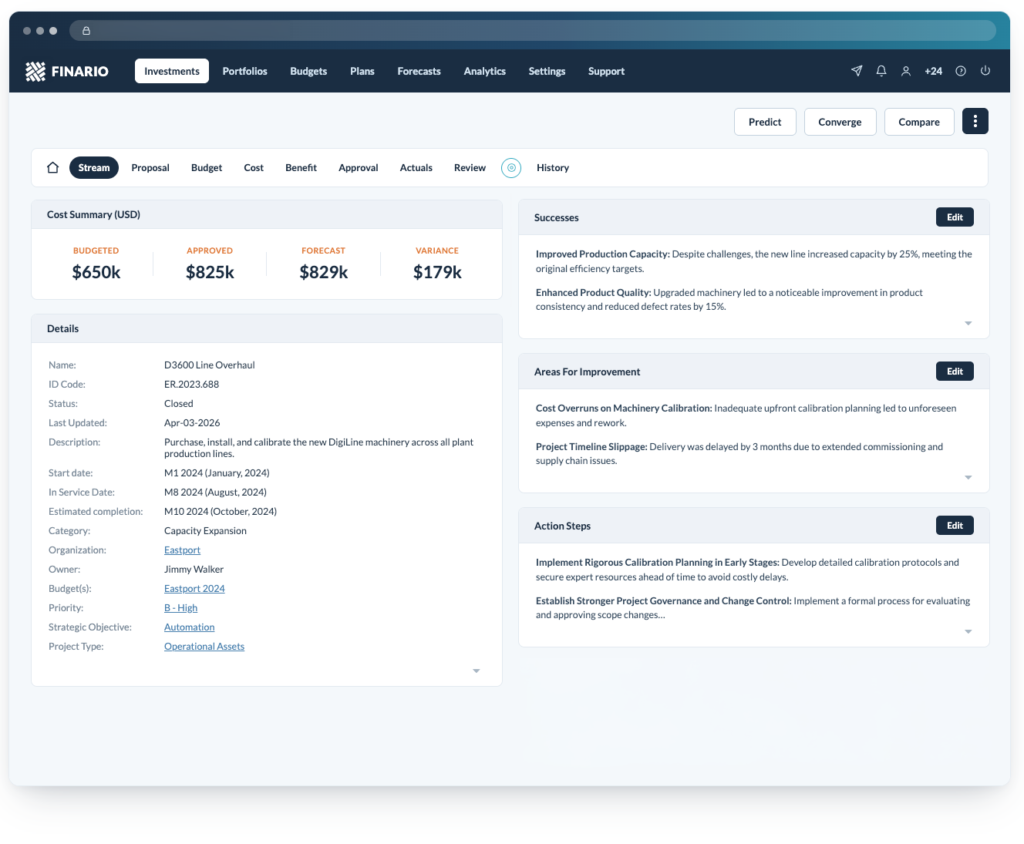
Task: Click the Predict button
Action: point(765,122)
